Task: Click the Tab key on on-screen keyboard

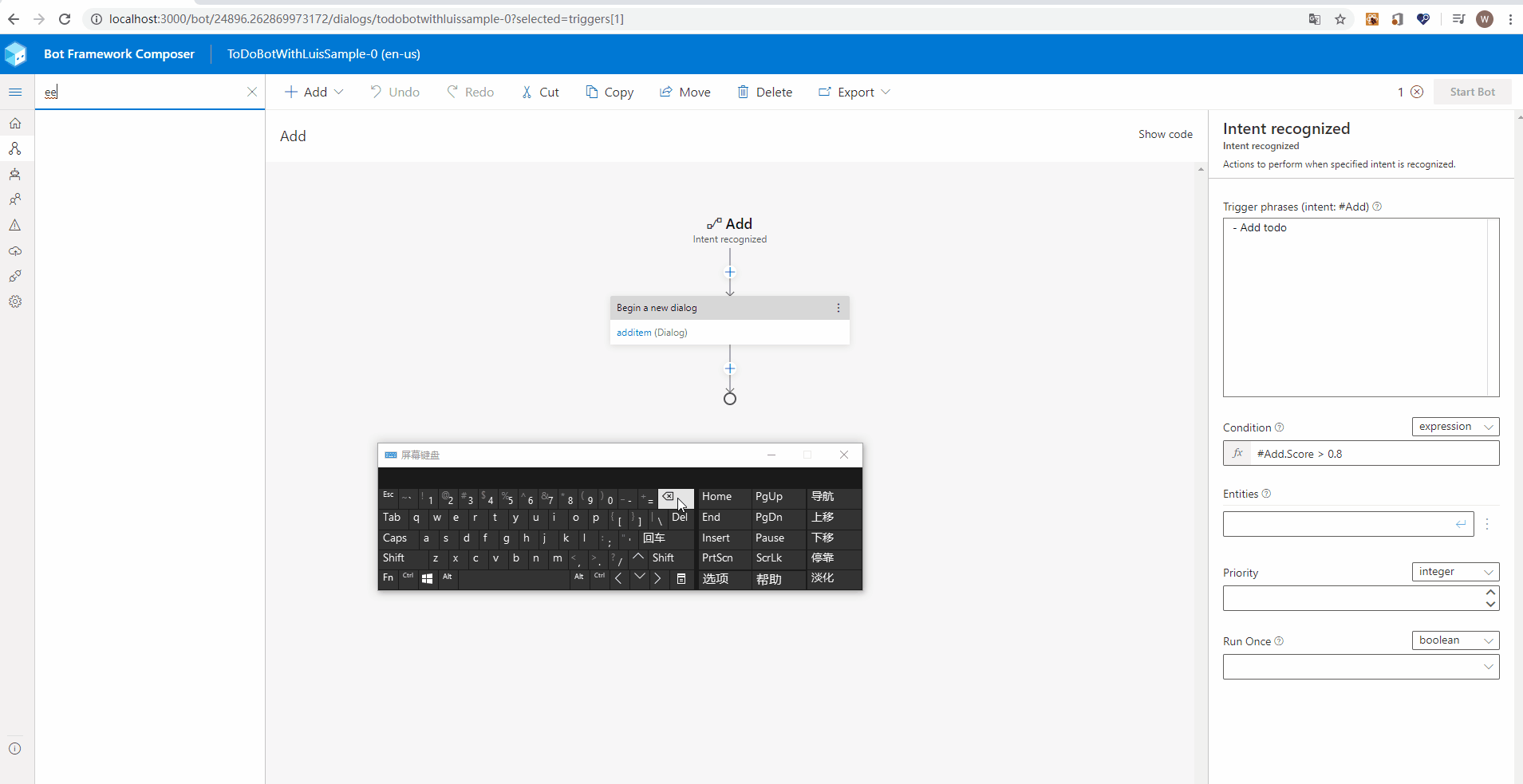Action: [x=393, y=518]
